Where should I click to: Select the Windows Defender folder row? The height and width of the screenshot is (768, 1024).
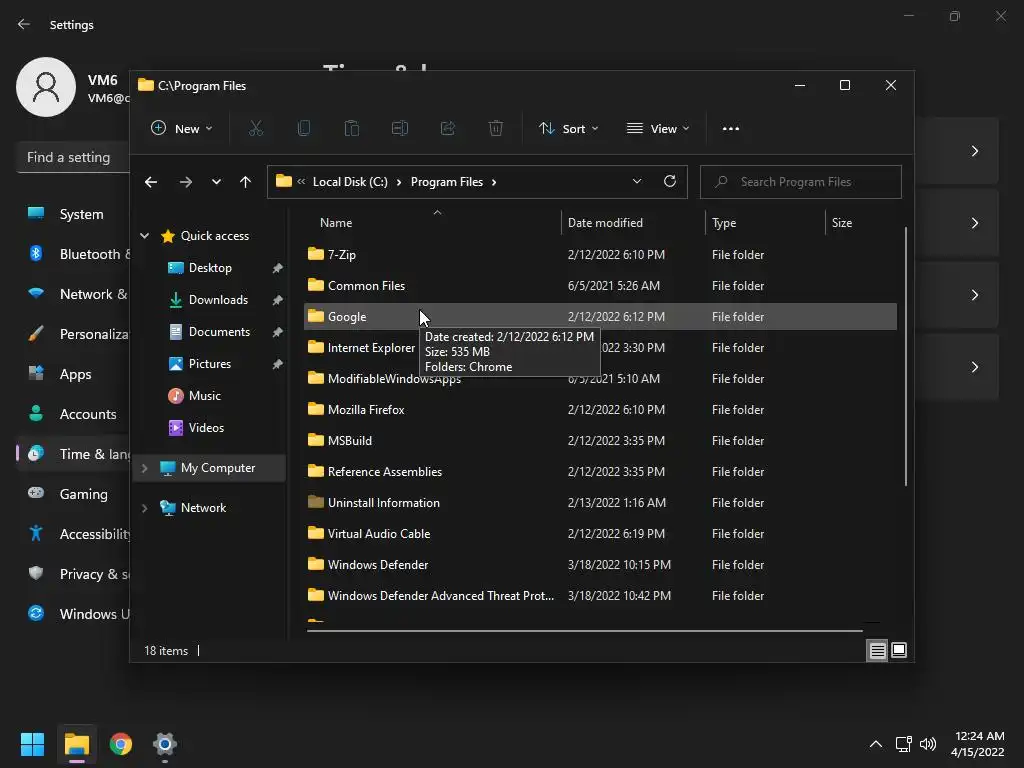point(600,565)
